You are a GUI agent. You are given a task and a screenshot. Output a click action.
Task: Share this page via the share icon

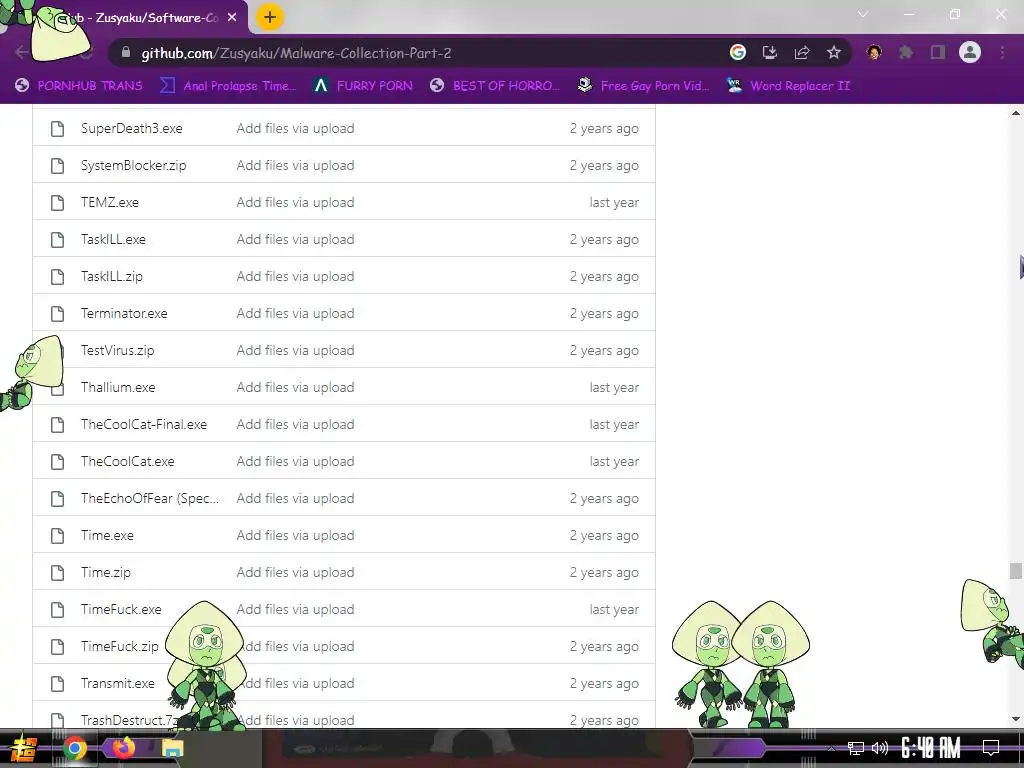tap(802, 53)
